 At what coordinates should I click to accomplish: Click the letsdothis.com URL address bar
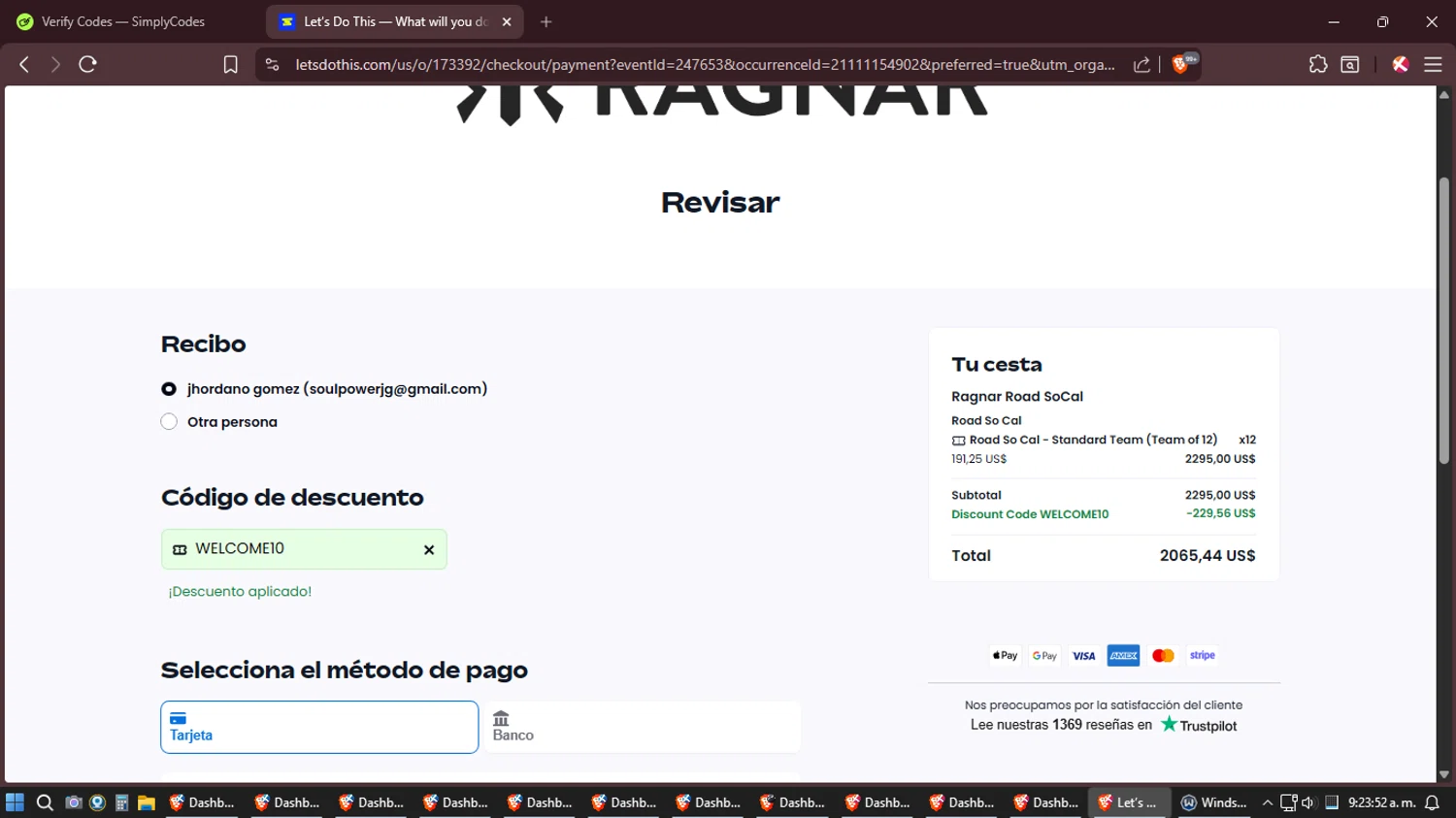tap(705, 65)
